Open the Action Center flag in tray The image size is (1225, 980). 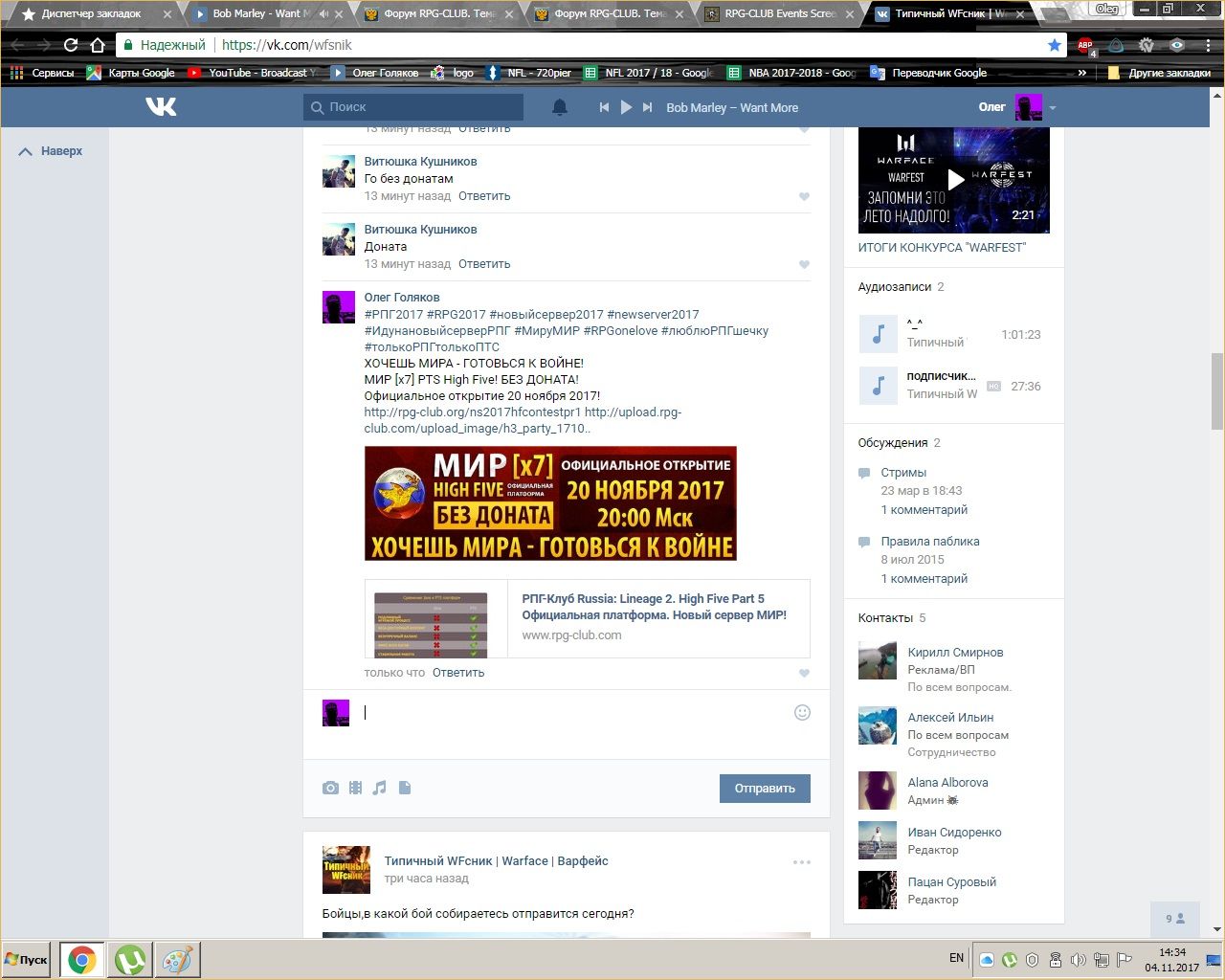(1124, 960)
